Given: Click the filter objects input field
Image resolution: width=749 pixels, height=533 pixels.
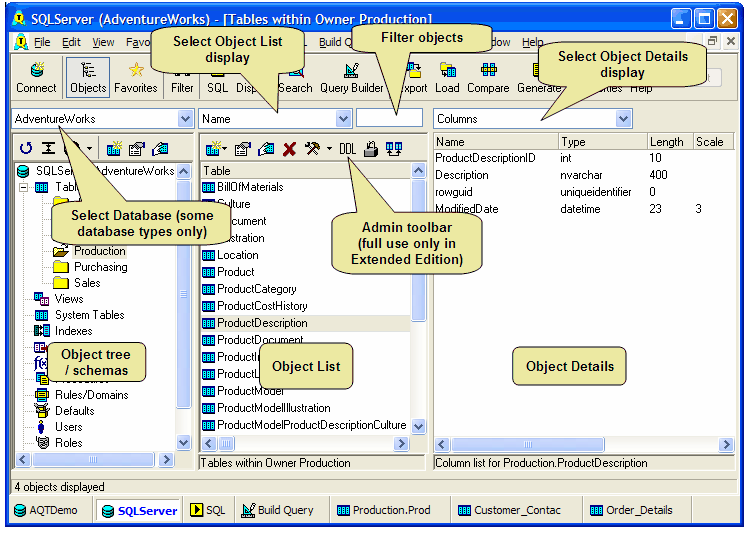Looking at the screenshot, I should click(389, 118).
